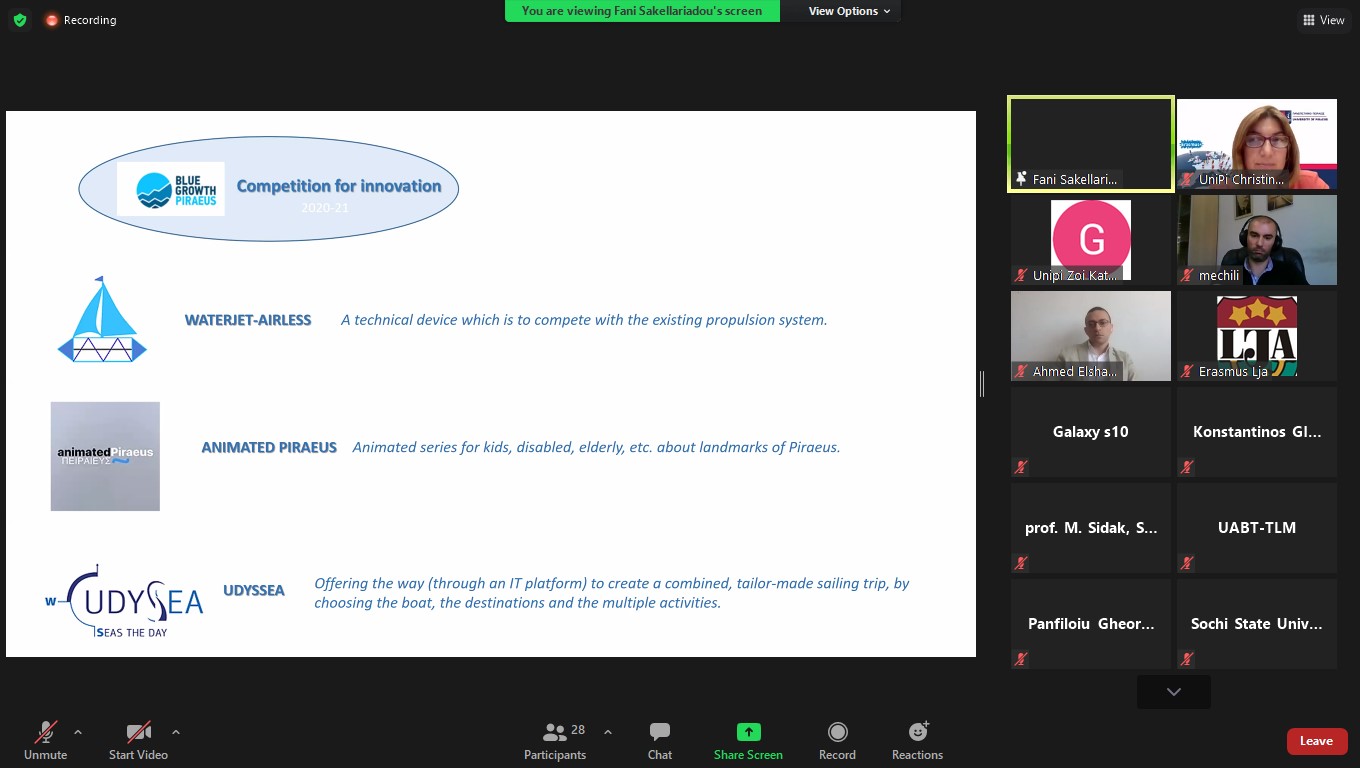1360x768 pixels.
Task: Open the Reactions menu
Action: [917, 741]
